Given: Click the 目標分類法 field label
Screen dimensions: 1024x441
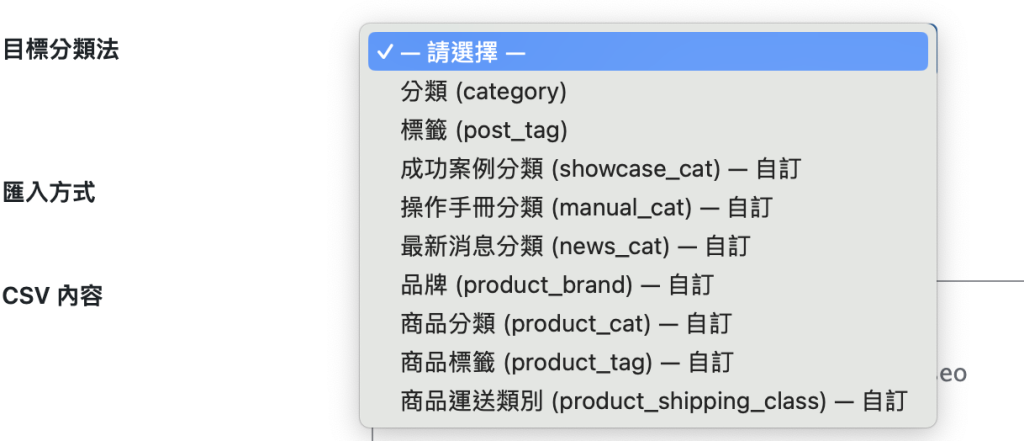Looking at the screenshot, I should pos(61,49).
